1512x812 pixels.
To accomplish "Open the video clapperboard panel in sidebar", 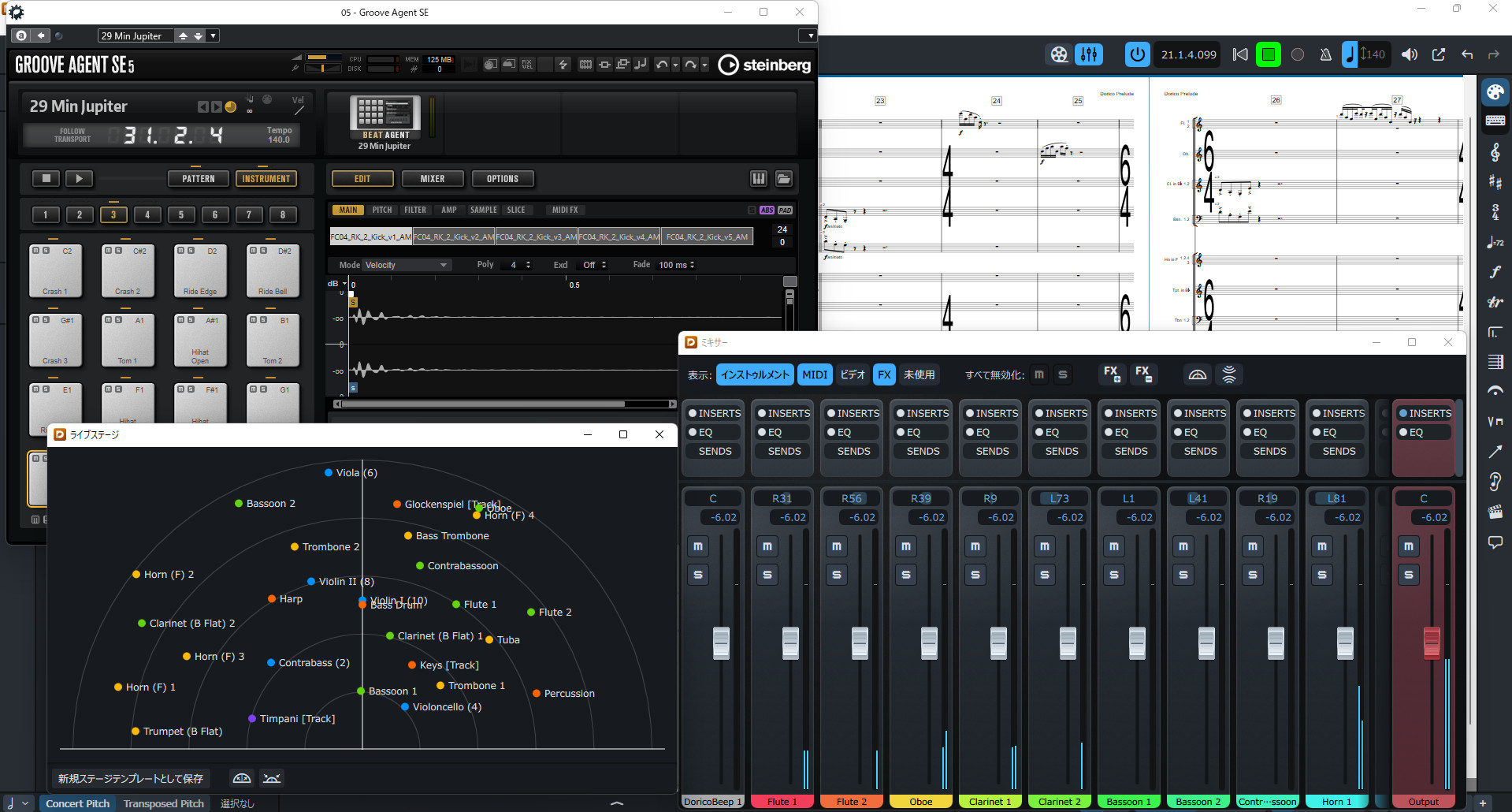I will 1495,512.
